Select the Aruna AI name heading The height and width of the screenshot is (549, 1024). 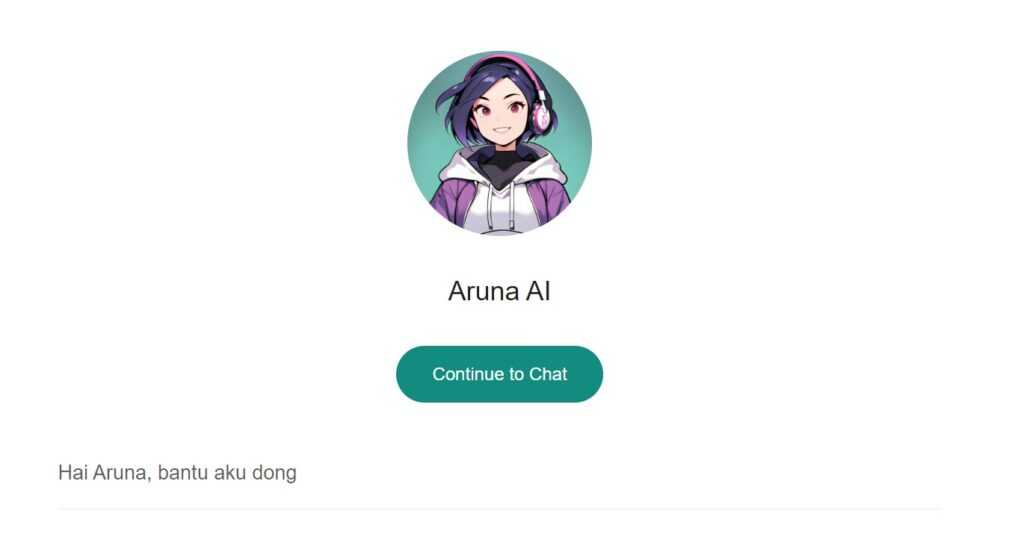(x=500, y=291)
